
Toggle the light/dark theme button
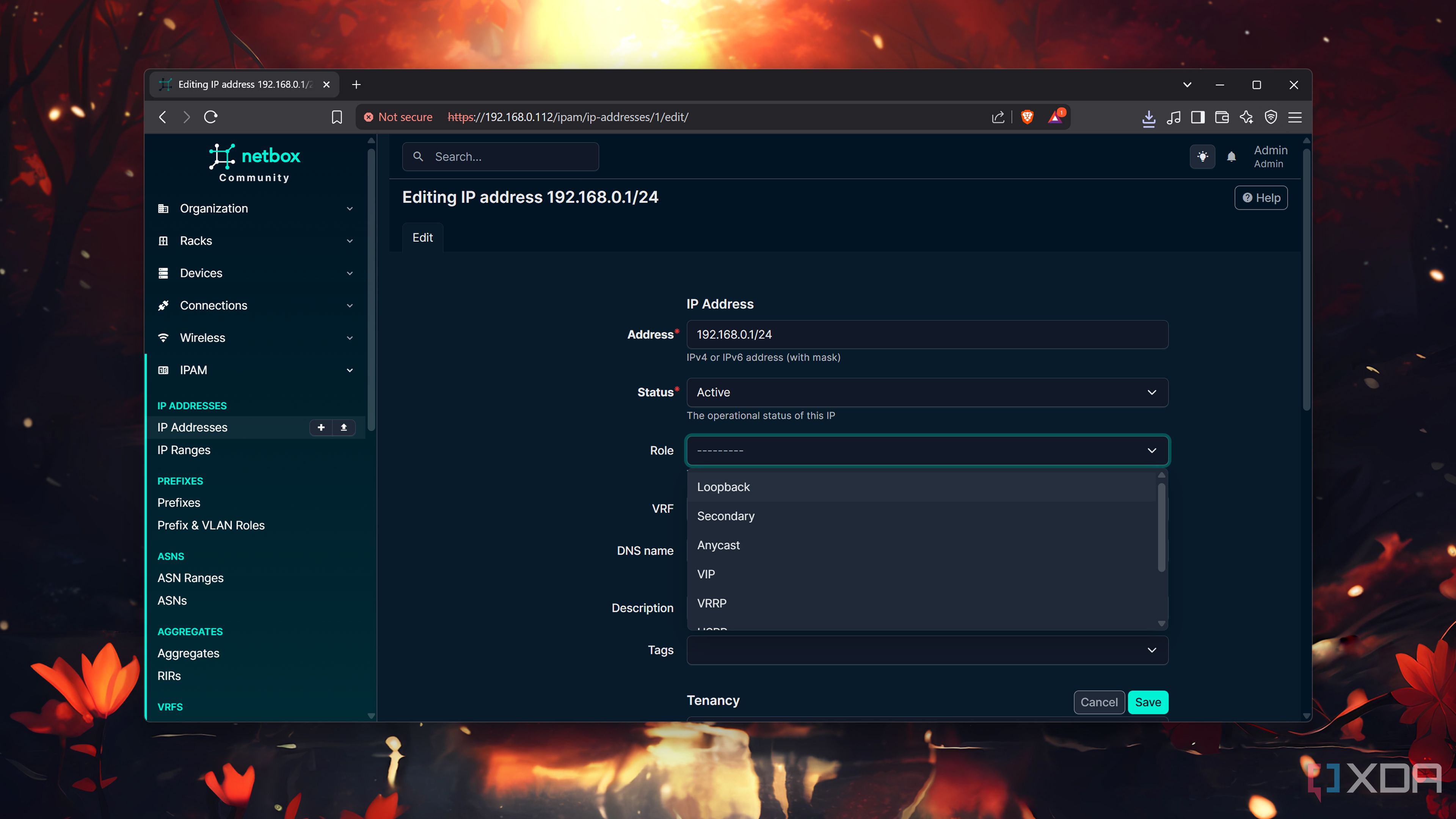[1202, 157]
